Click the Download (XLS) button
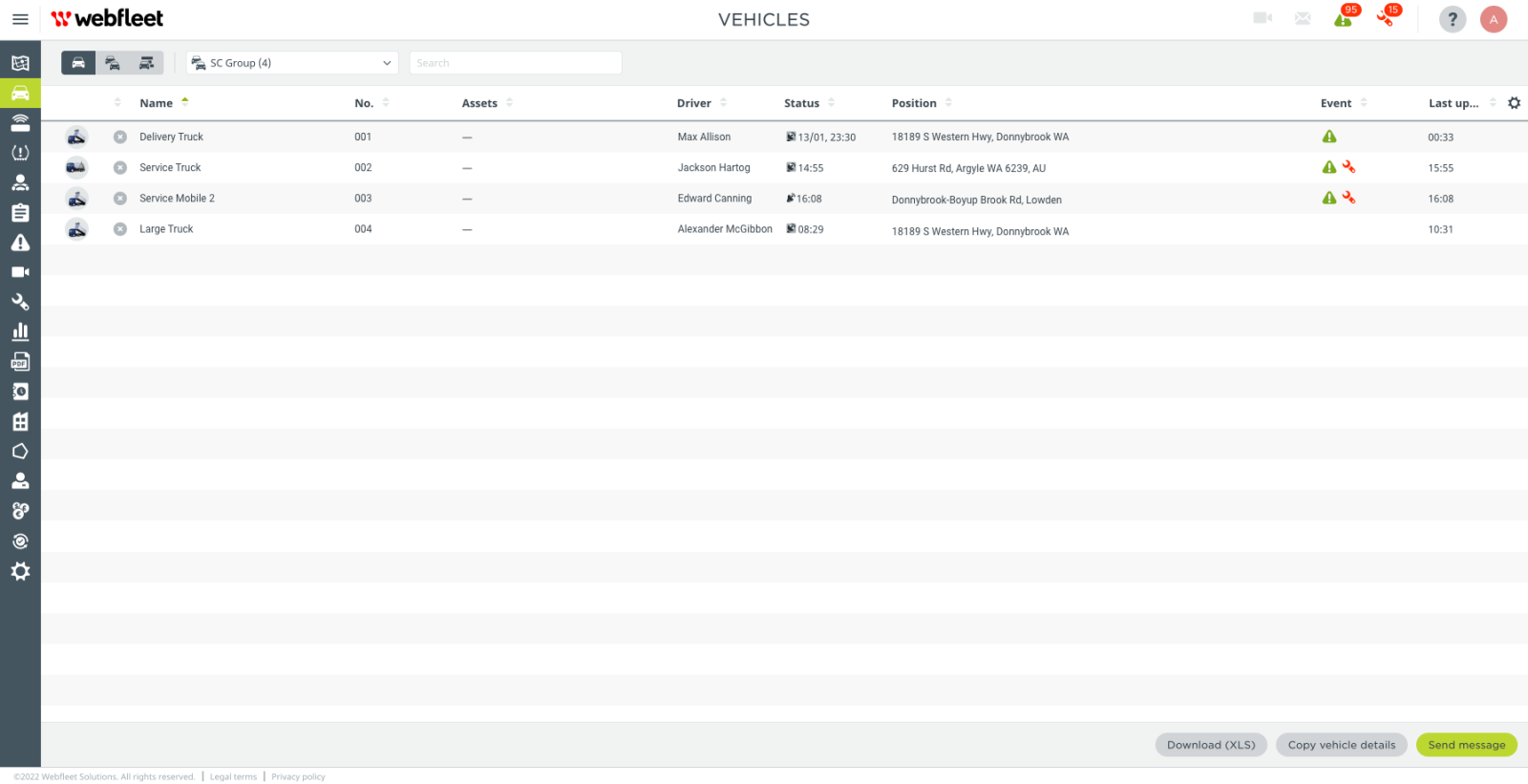The width and height of the screenshot is (1528, 784). [1211, 745]
